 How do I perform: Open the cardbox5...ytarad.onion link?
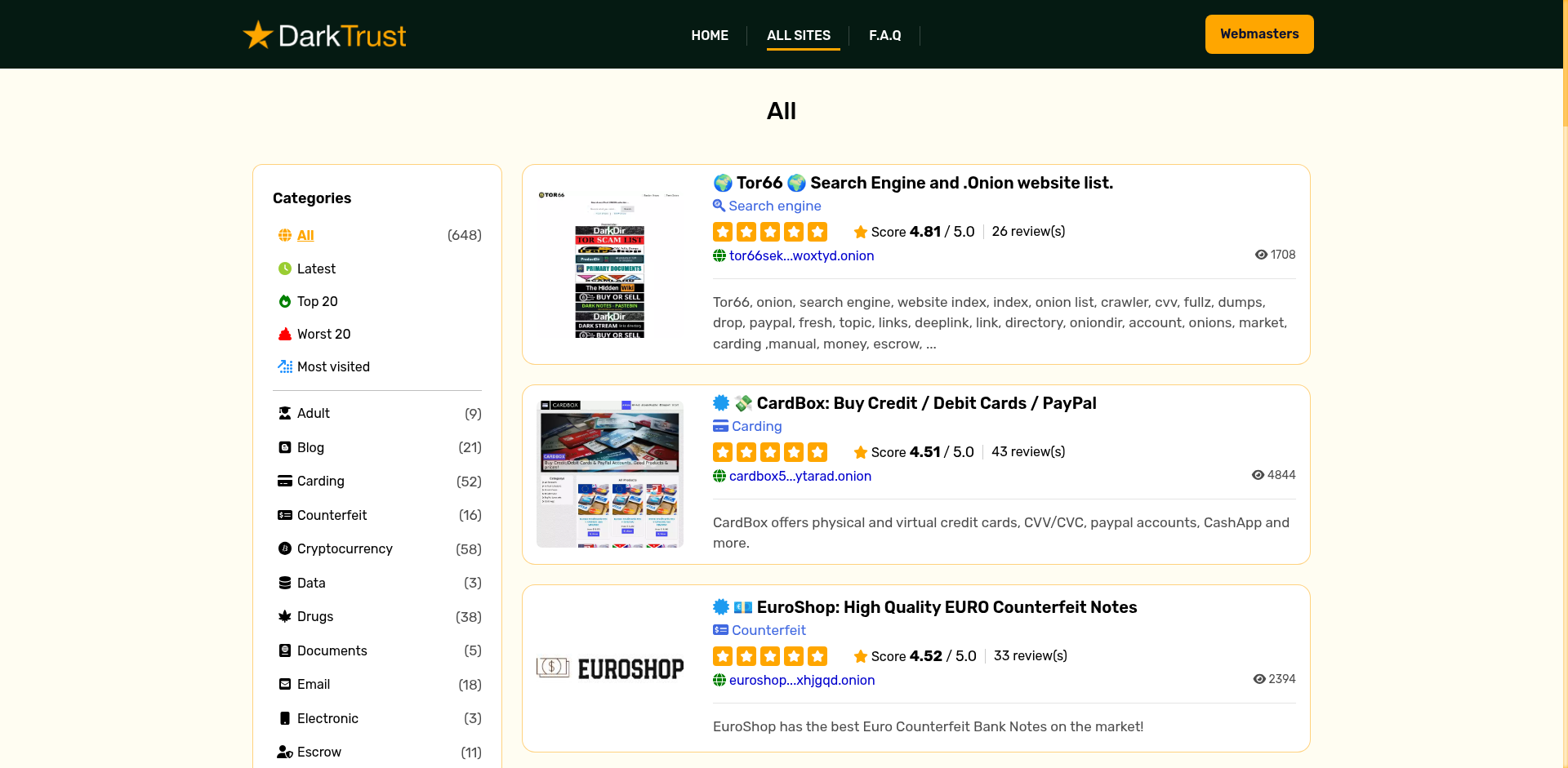[x=800, y=476]
